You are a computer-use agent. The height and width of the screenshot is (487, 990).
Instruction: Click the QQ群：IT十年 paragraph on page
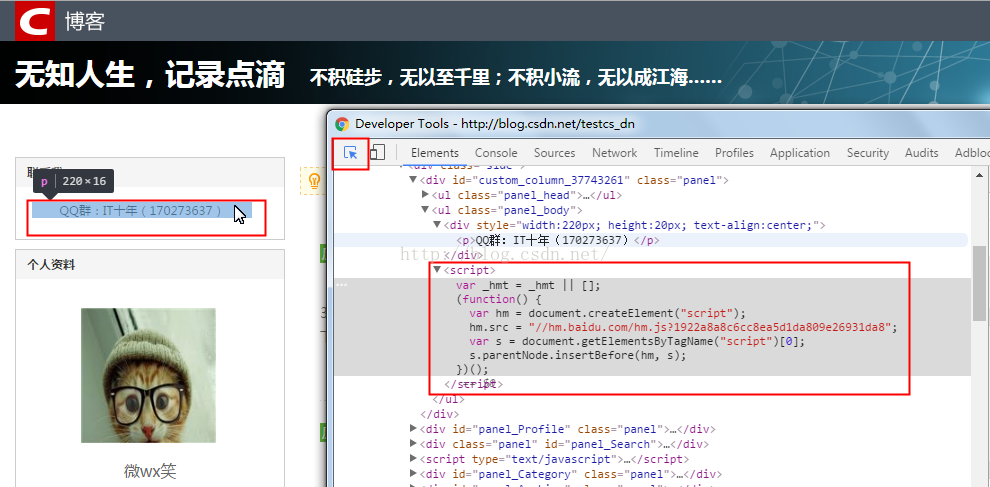141,211
